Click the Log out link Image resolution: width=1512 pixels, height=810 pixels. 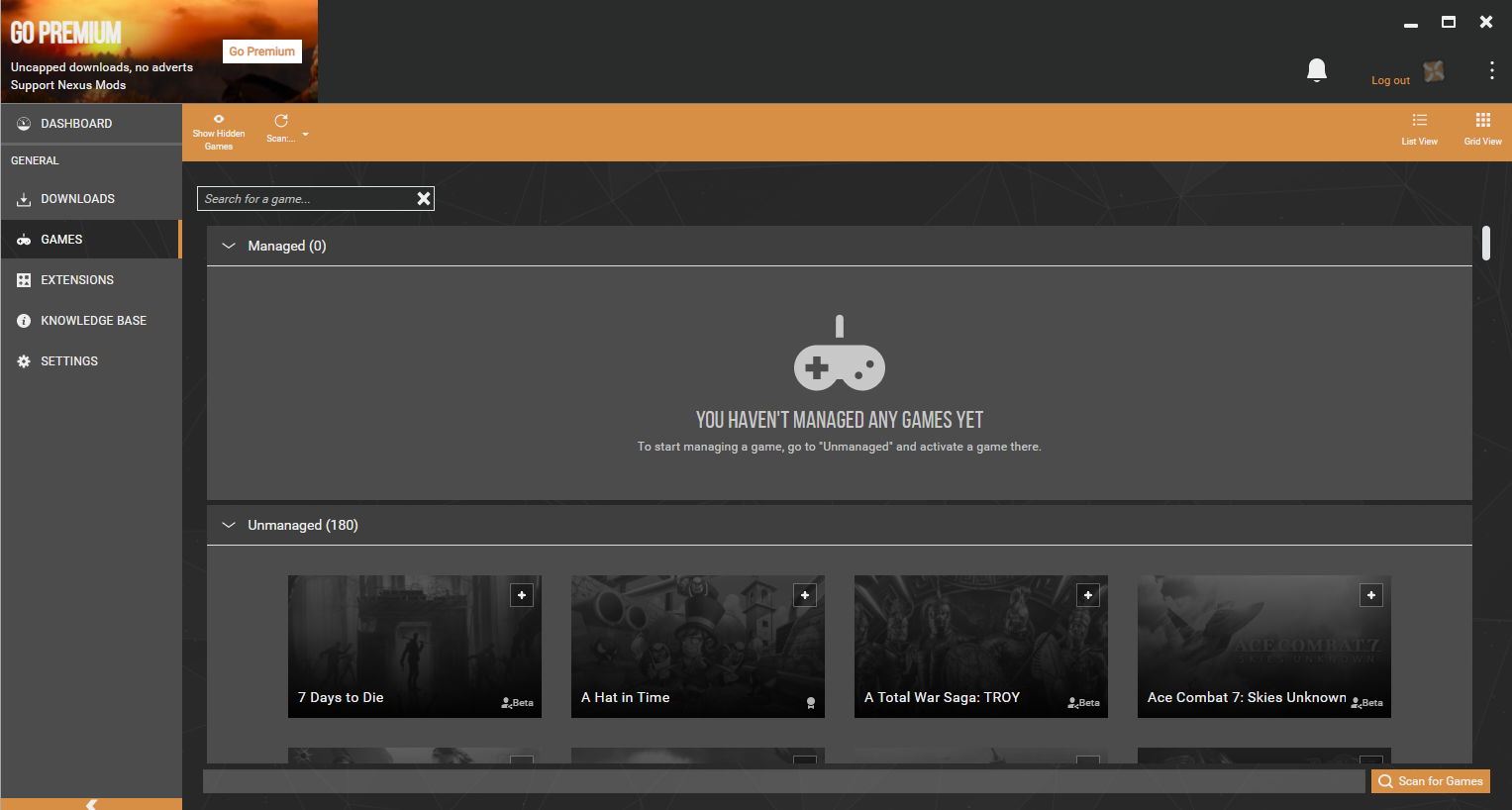[1390, 81]
